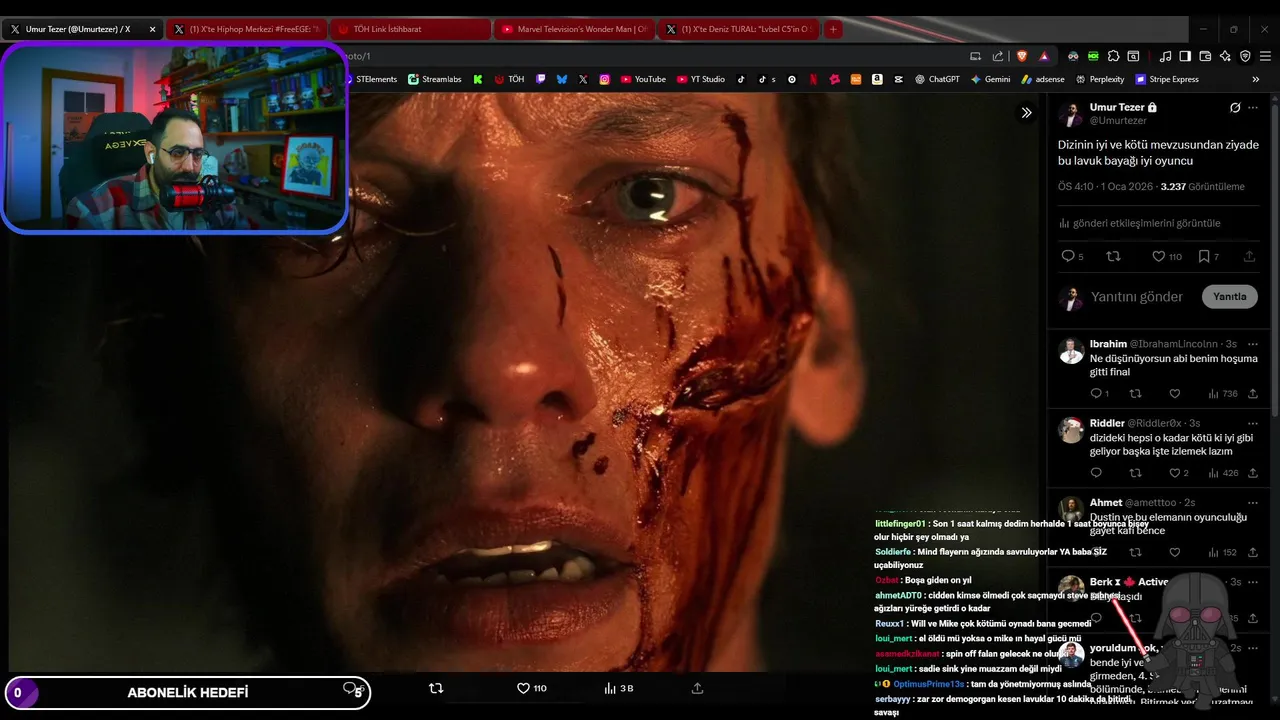Click the Brave VPN shield icon
Screen dimensions: 1280x720
[x=1245, y=56]
